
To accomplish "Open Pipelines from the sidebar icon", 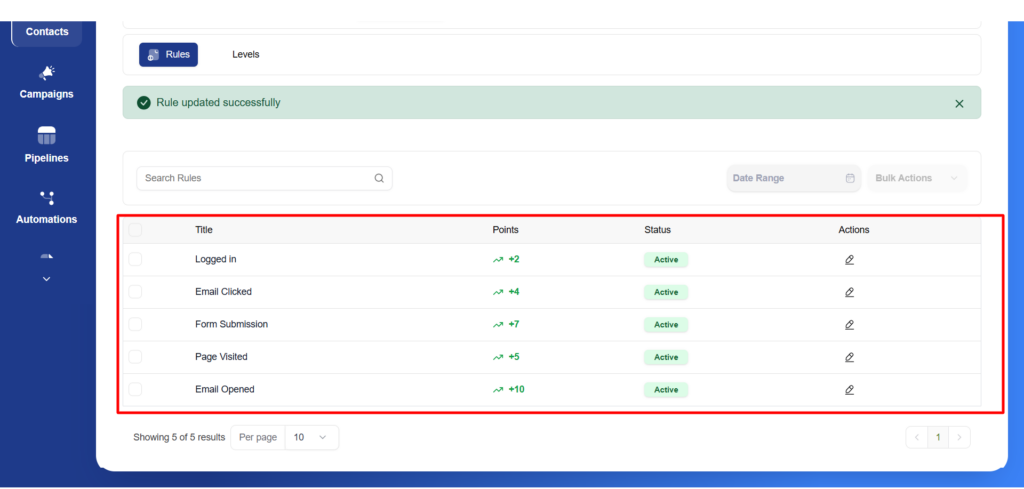I will pos(47,136).
